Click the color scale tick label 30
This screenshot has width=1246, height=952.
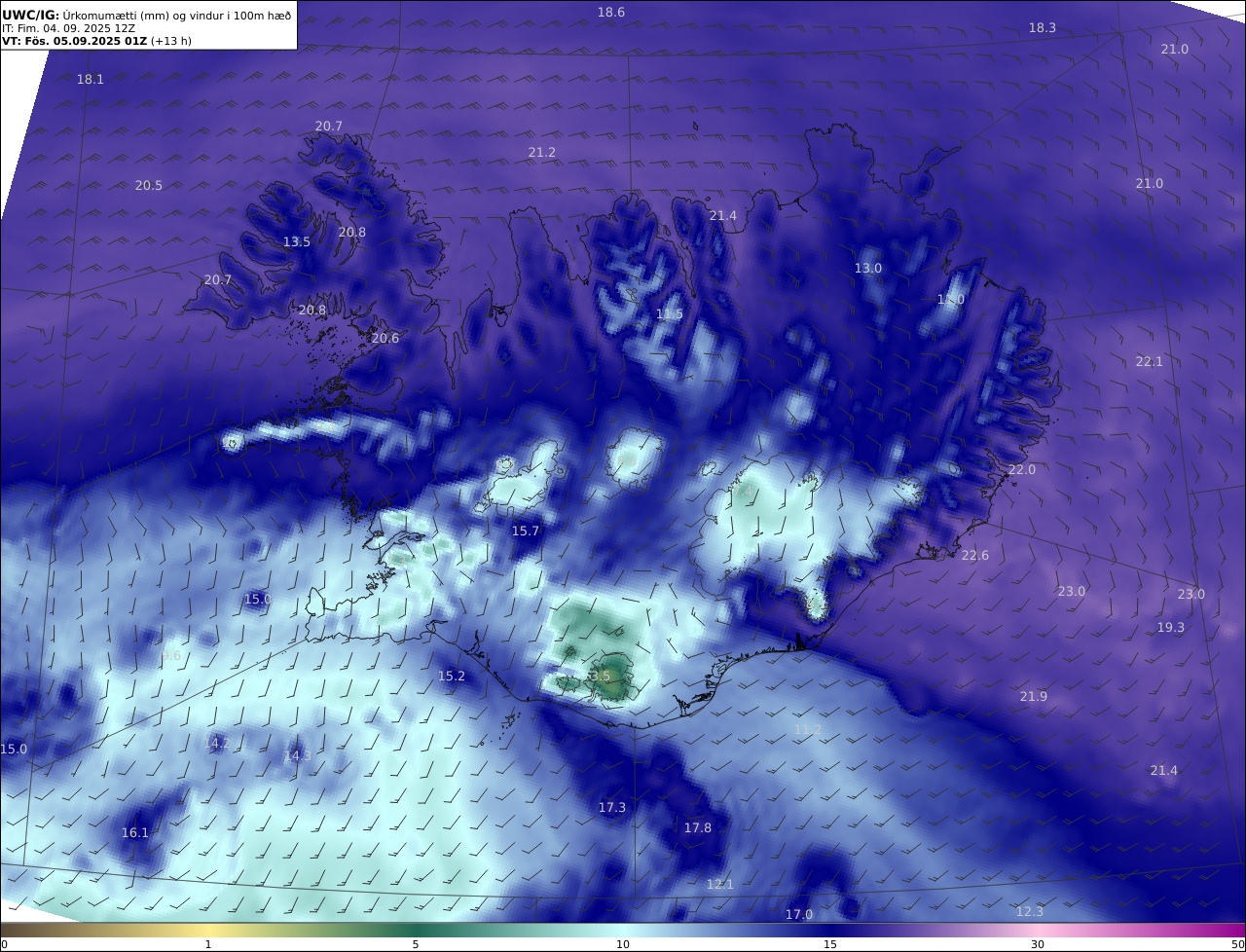tap(1038, 944)
